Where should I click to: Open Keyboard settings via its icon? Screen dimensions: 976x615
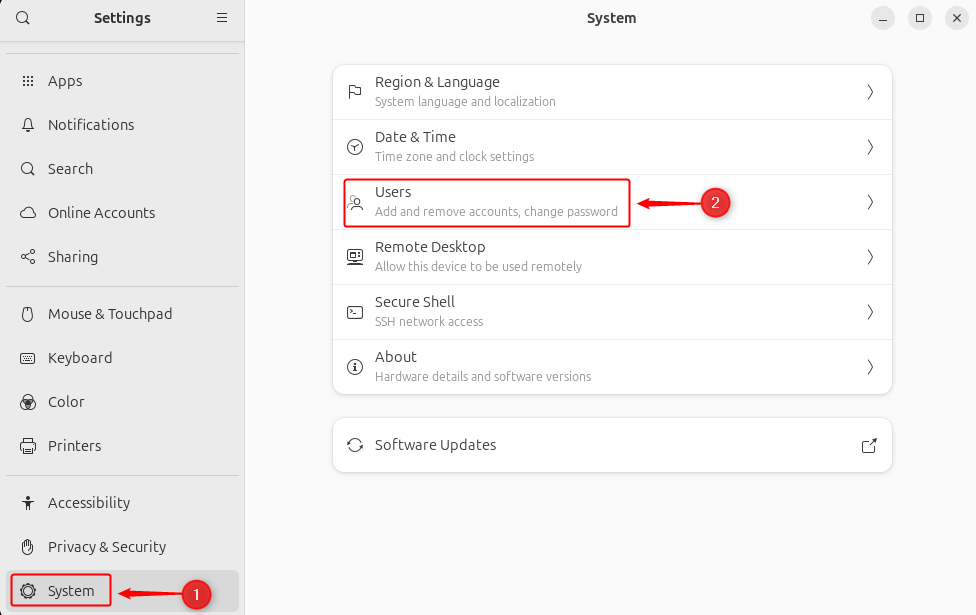(x=27, y=358)
